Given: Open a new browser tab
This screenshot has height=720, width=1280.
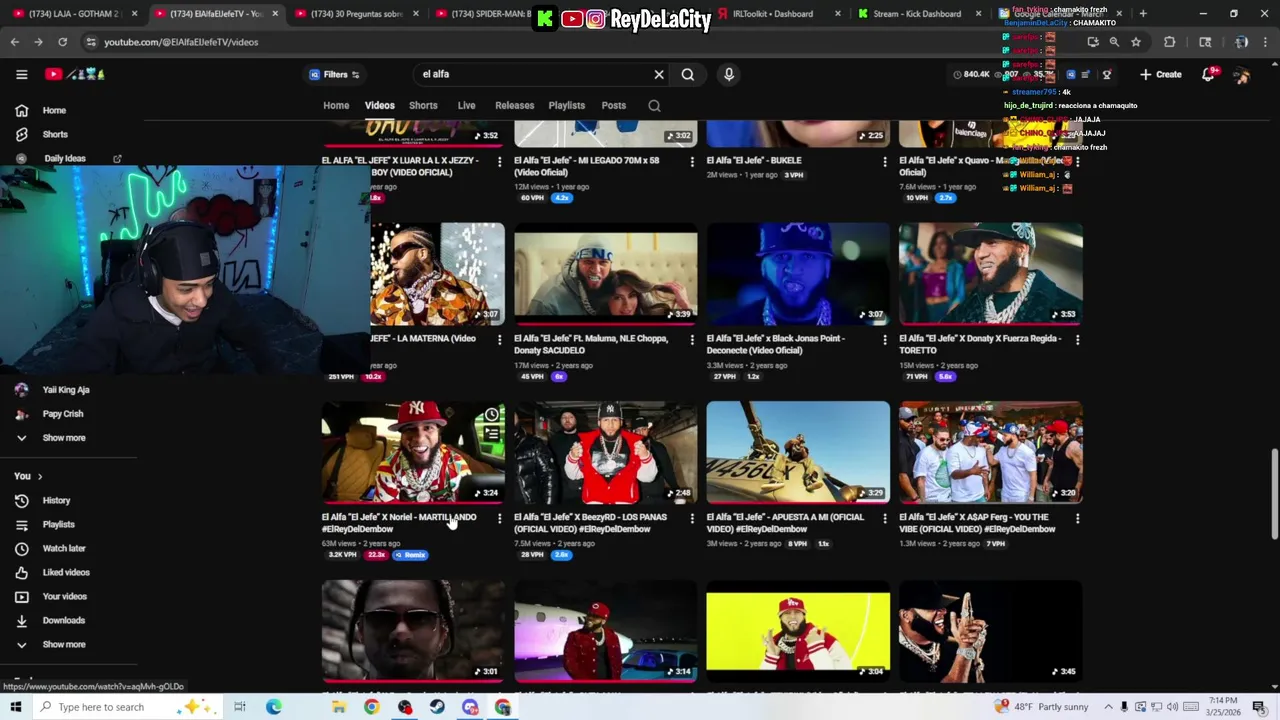Looking at the screenshot, I should (1143, 14).
